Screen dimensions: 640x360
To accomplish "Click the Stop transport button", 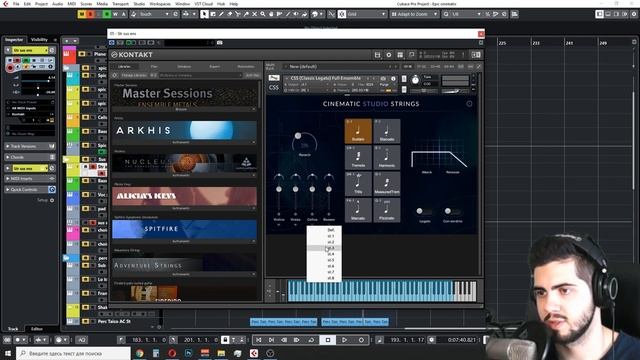I will [x=328, y=340].
